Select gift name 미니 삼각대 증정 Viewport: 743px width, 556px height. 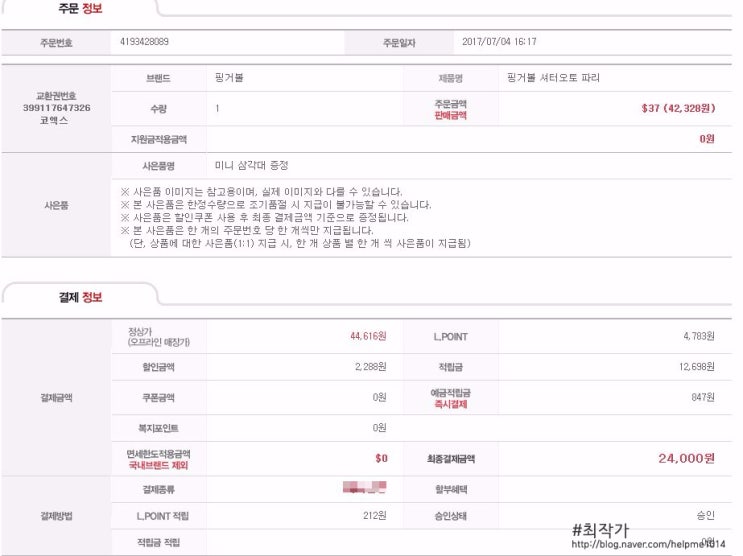tap(252, 165)
